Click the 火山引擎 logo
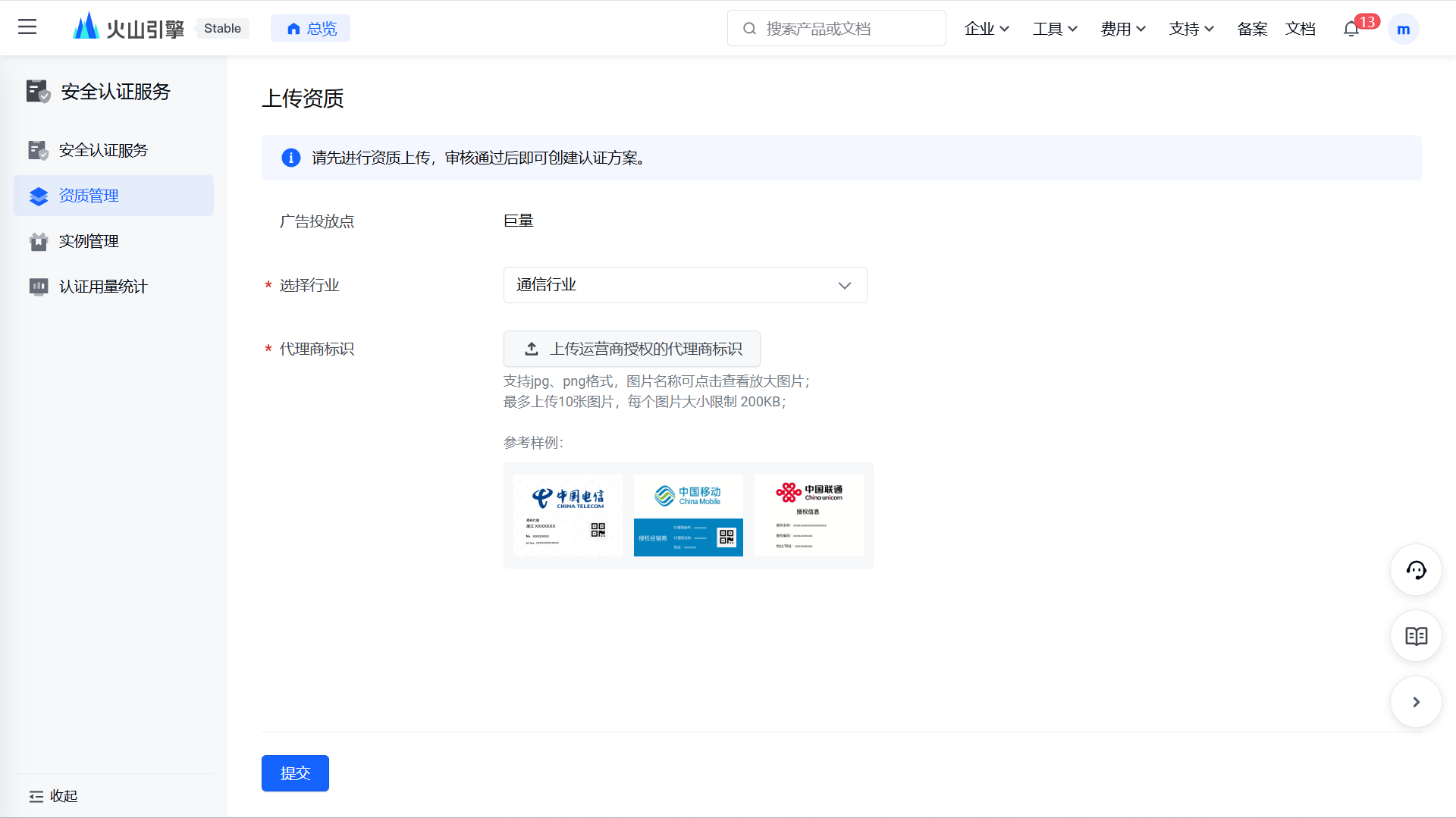Screen dimensions: 1456x818 [x=128, y=27]
